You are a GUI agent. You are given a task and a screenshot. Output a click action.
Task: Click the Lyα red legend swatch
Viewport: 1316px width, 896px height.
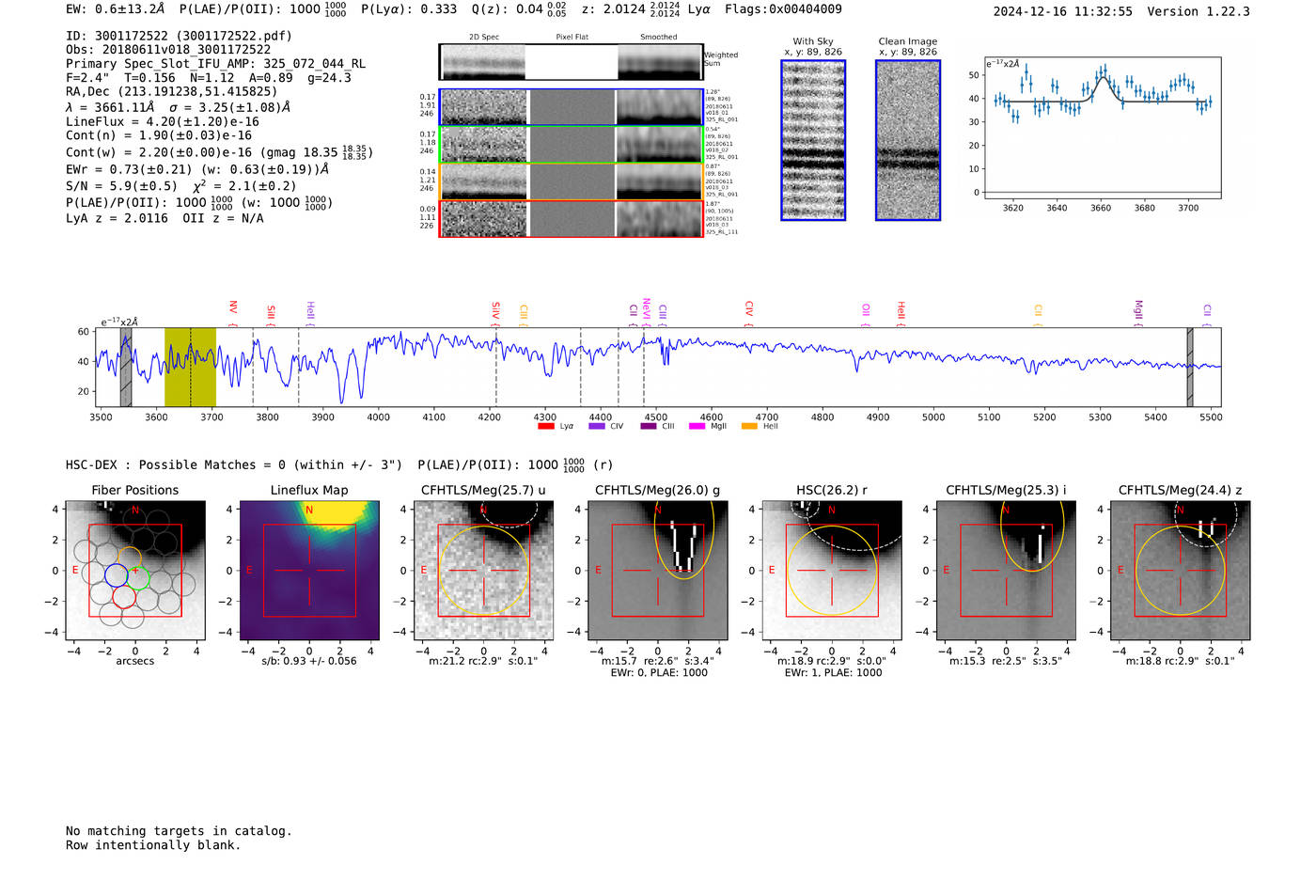545,427
